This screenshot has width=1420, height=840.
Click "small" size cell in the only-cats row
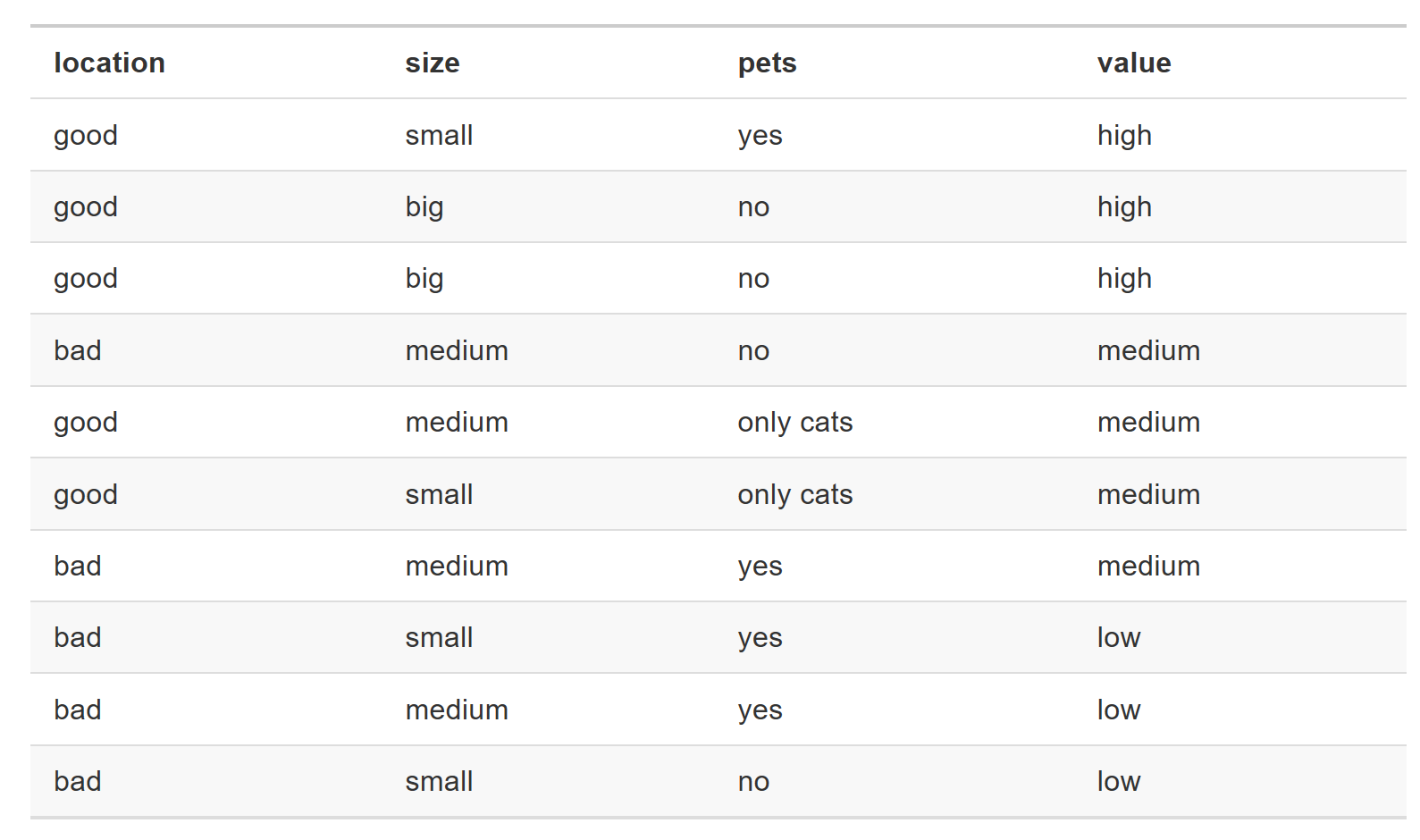pos(439,494)
